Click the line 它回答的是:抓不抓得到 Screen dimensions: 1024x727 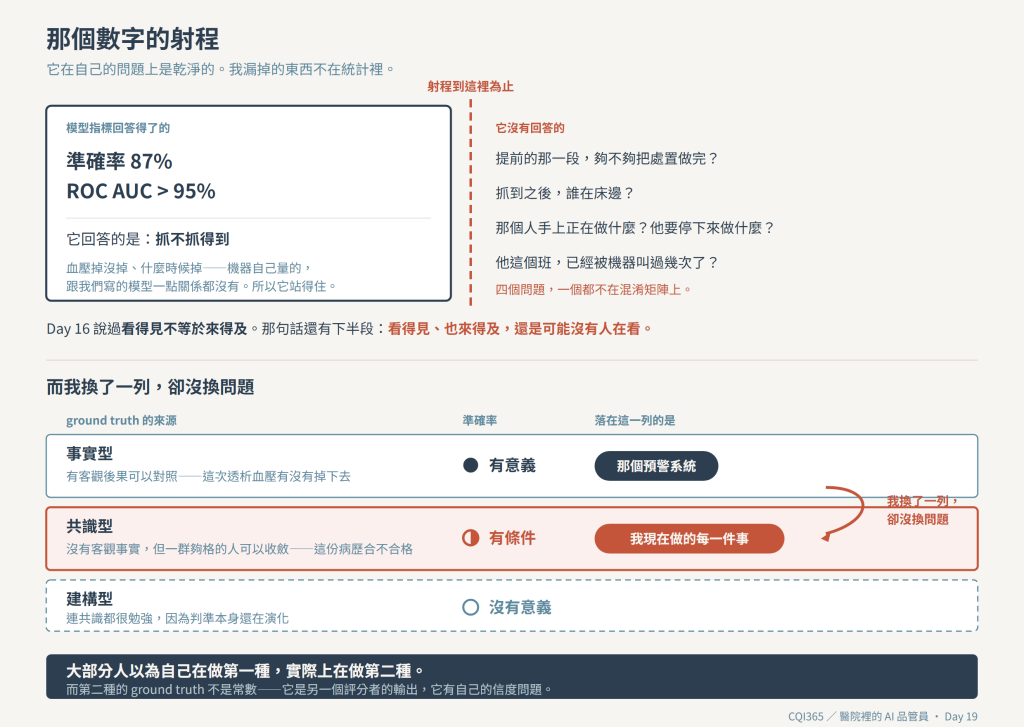148,239
